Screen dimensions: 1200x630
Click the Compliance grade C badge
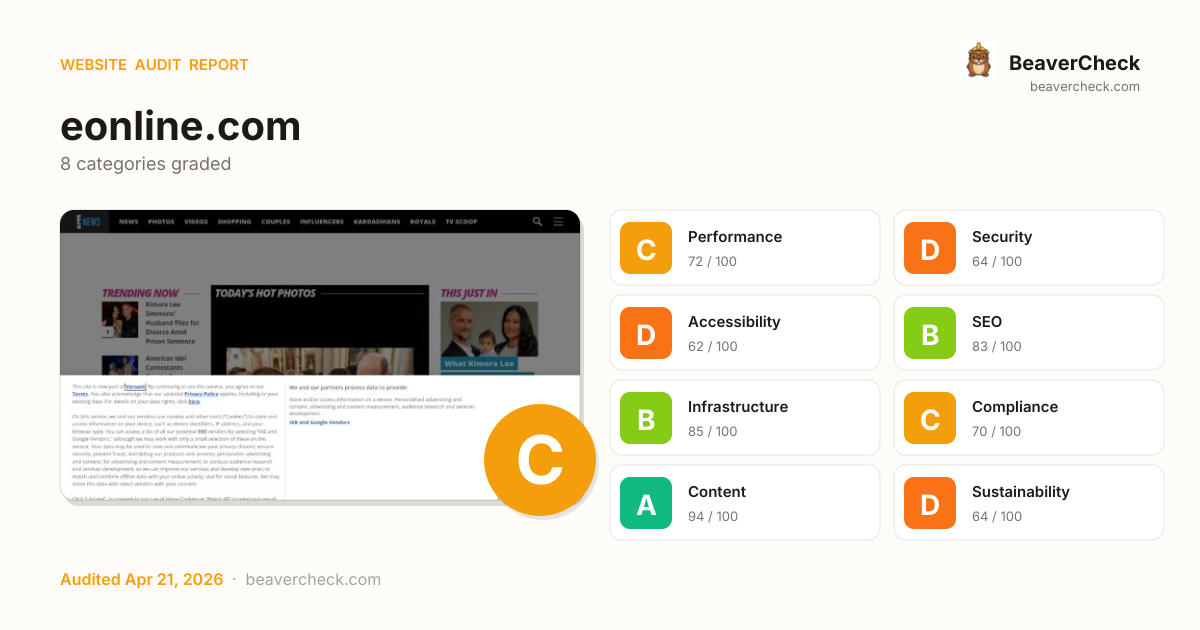click(x=930, y=418)
